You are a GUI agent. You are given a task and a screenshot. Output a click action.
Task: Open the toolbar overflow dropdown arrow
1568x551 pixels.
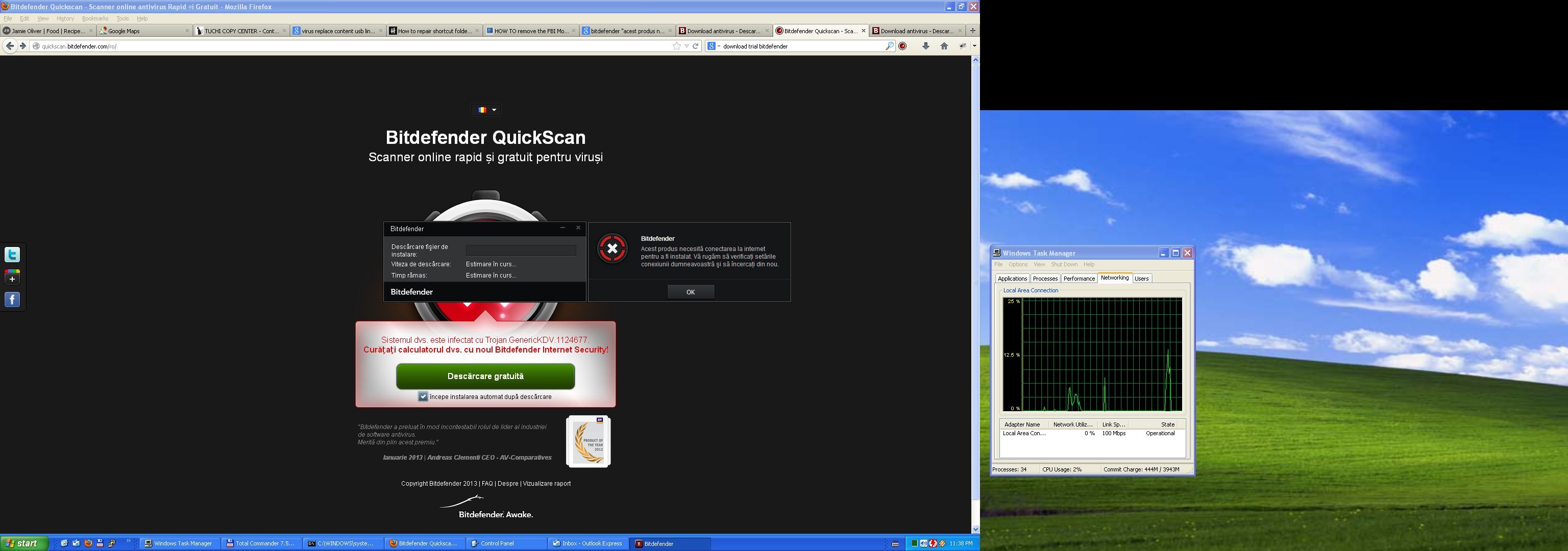(974, 46)
